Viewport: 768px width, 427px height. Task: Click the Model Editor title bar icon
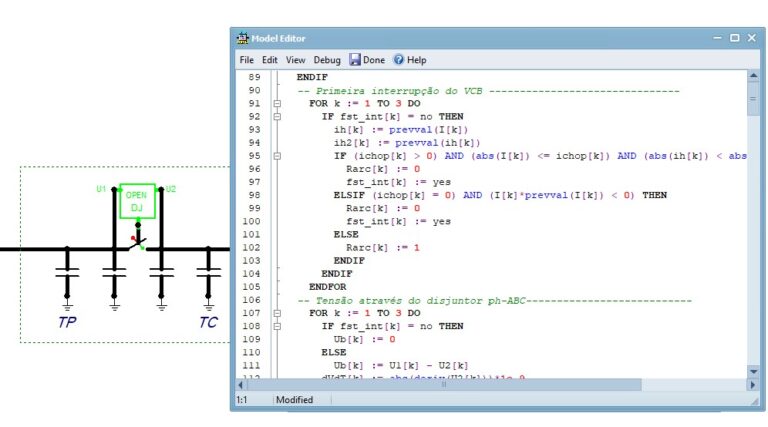[242, 38]
